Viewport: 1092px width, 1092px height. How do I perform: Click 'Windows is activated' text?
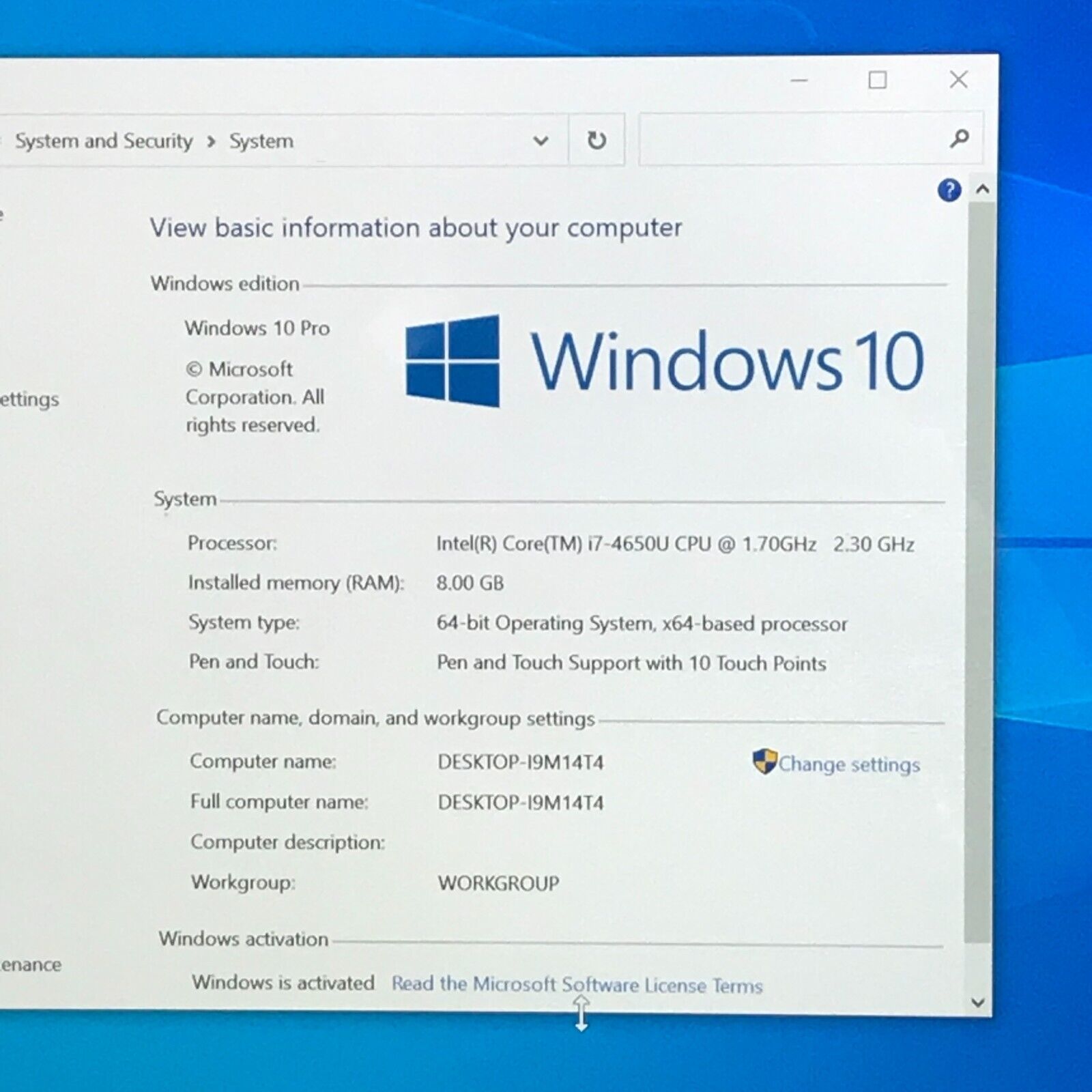click(x=283, y=982)
